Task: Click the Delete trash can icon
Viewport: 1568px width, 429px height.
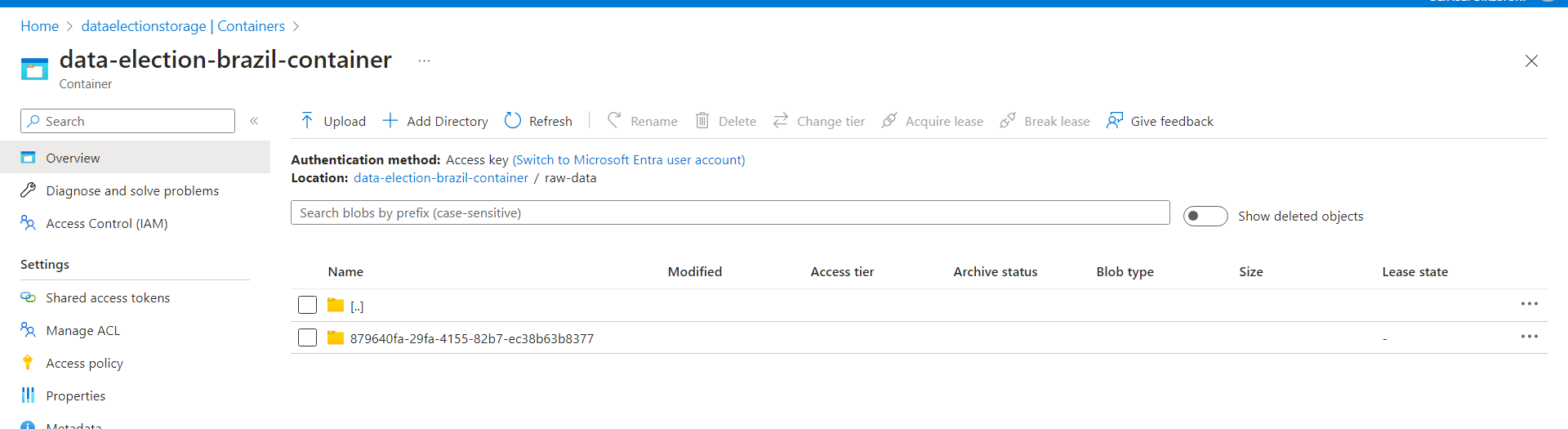Action: point(702,121)
